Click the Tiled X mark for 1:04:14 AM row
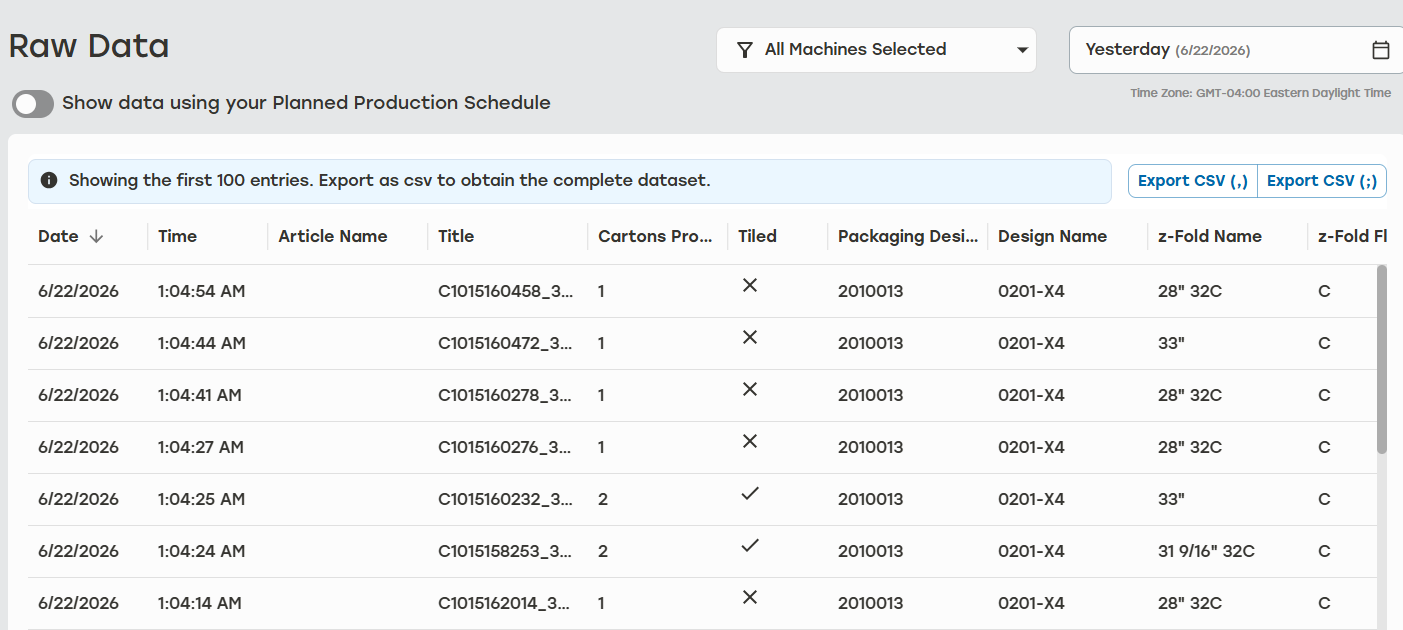 click(750, 597)
